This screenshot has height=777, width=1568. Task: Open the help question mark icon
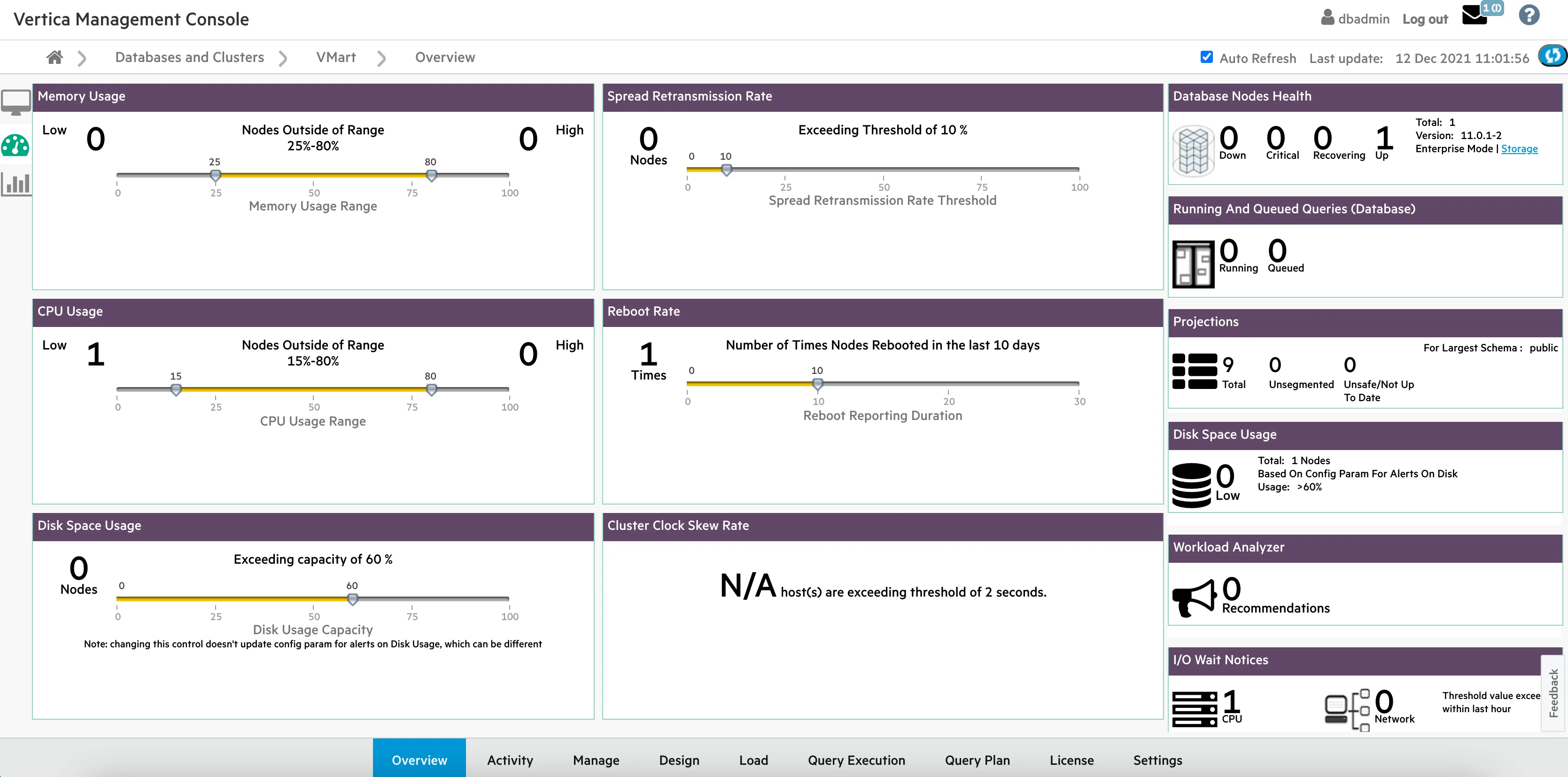[x=1529, y=15]
